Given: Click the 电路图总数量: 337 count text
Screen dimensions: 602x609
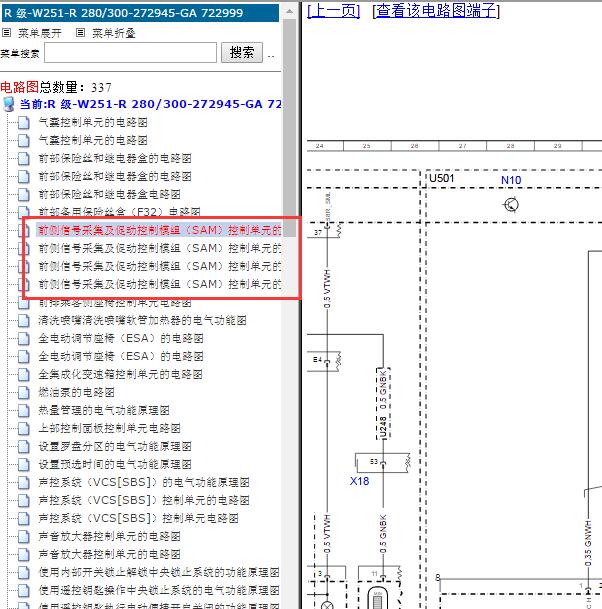Looking at the screenshot, I should click(56, 87).
